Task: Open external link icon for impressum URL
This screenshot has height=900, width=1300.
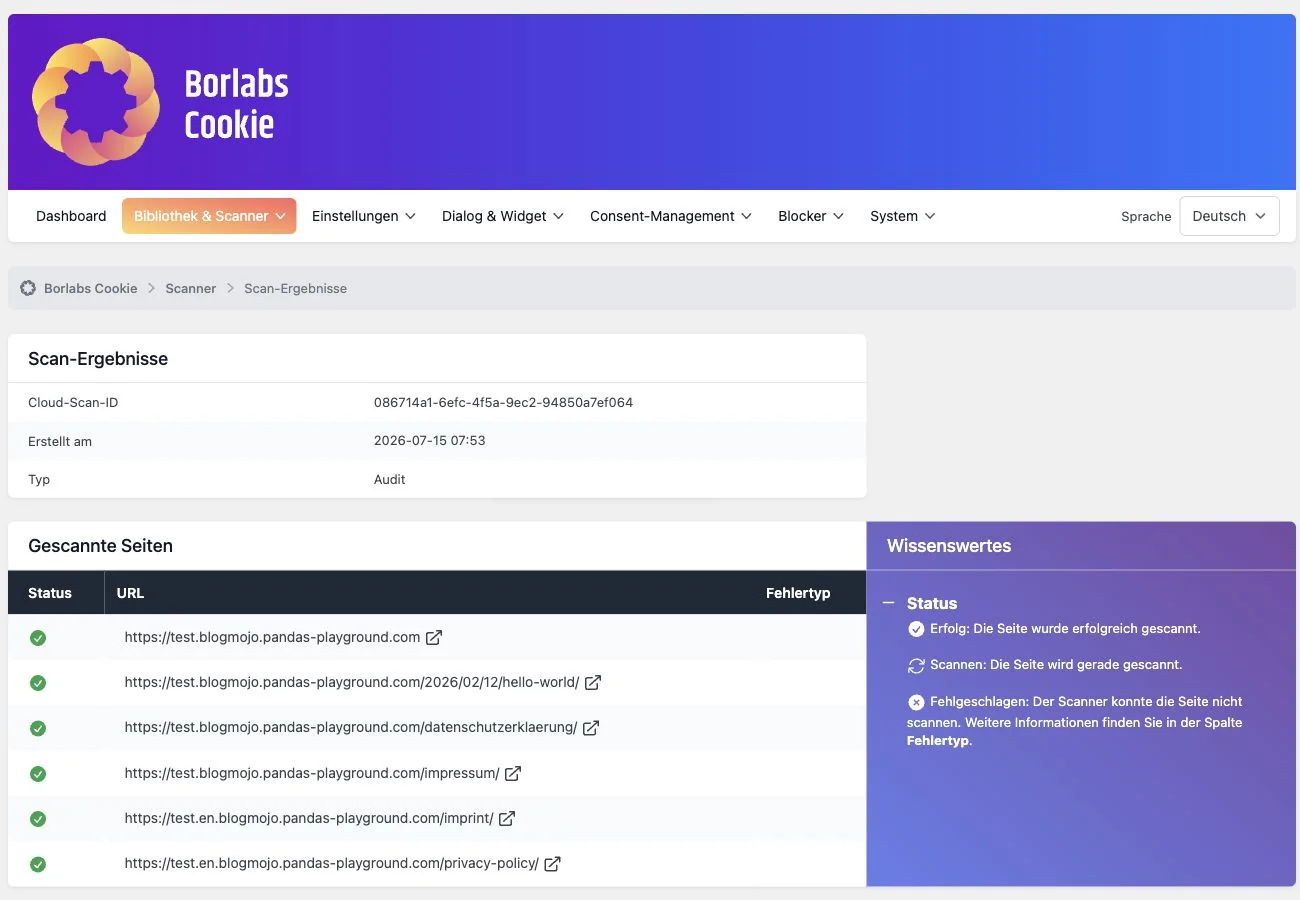Action: coord(513,773)
